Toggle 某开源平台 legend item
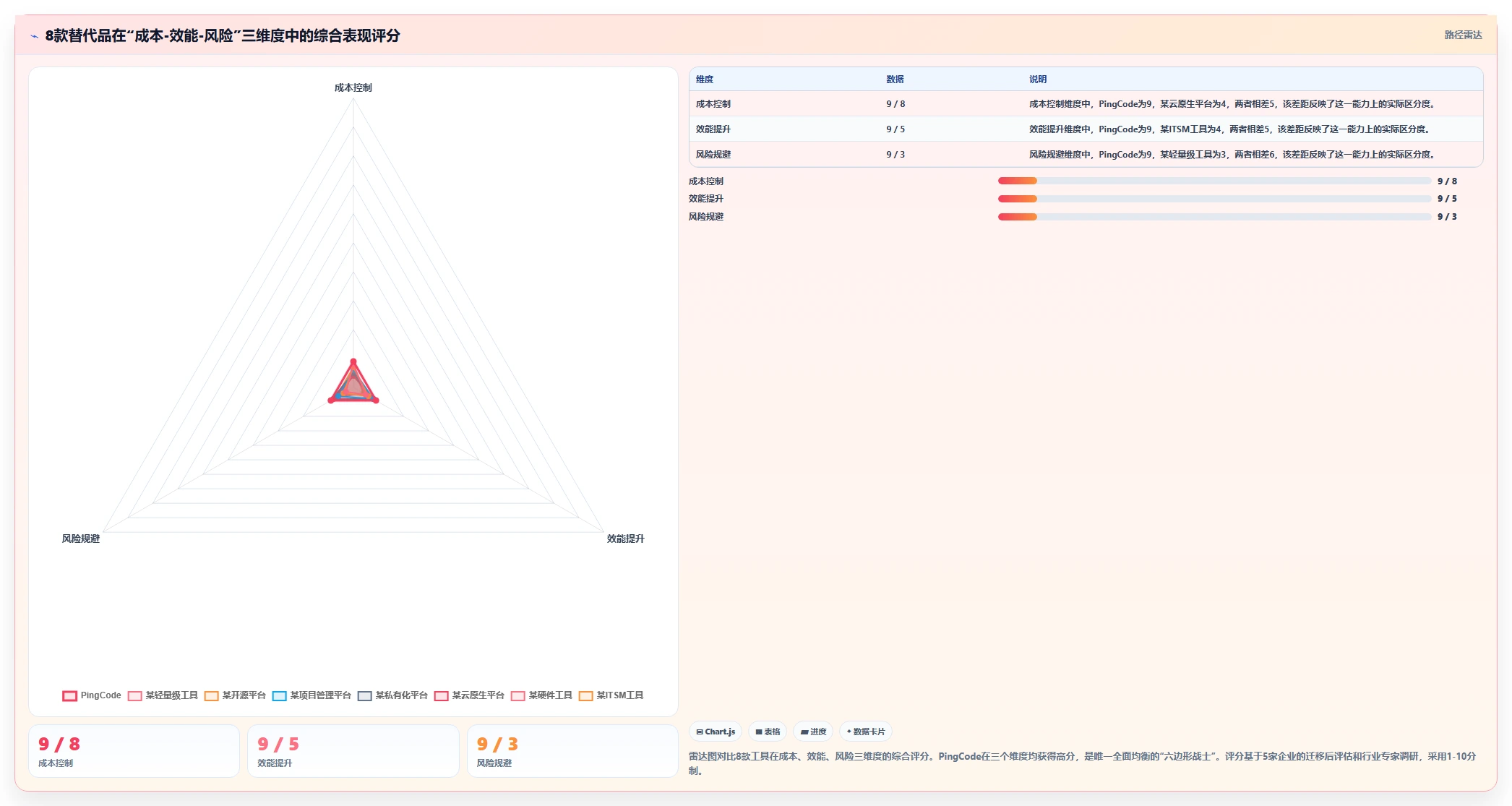The height and width of the screenshot is (806, 1512). click(x=235, y=695)
